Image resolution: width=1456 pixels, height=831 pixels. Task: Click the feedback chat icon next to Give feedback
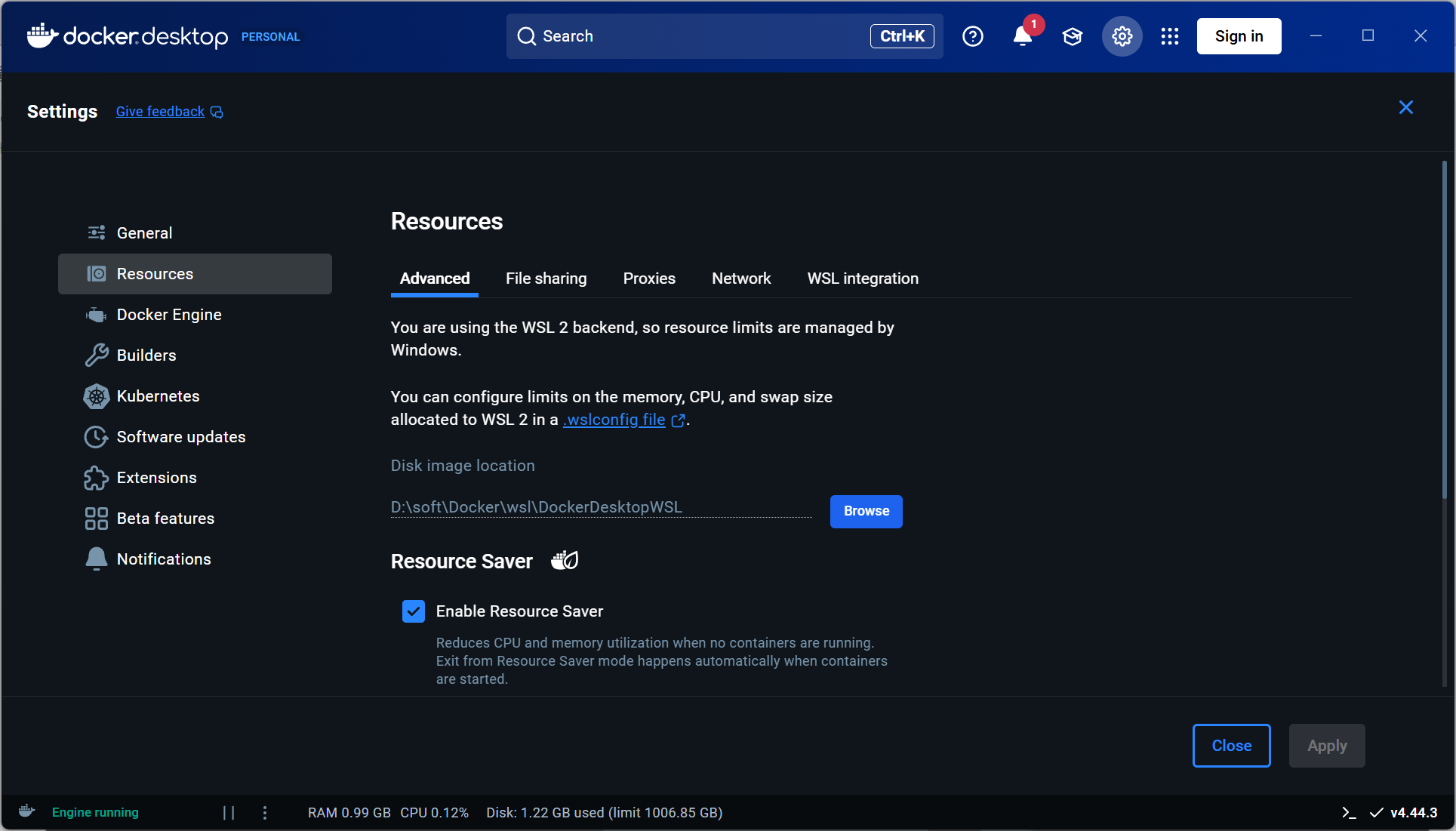tap(217, 112)
